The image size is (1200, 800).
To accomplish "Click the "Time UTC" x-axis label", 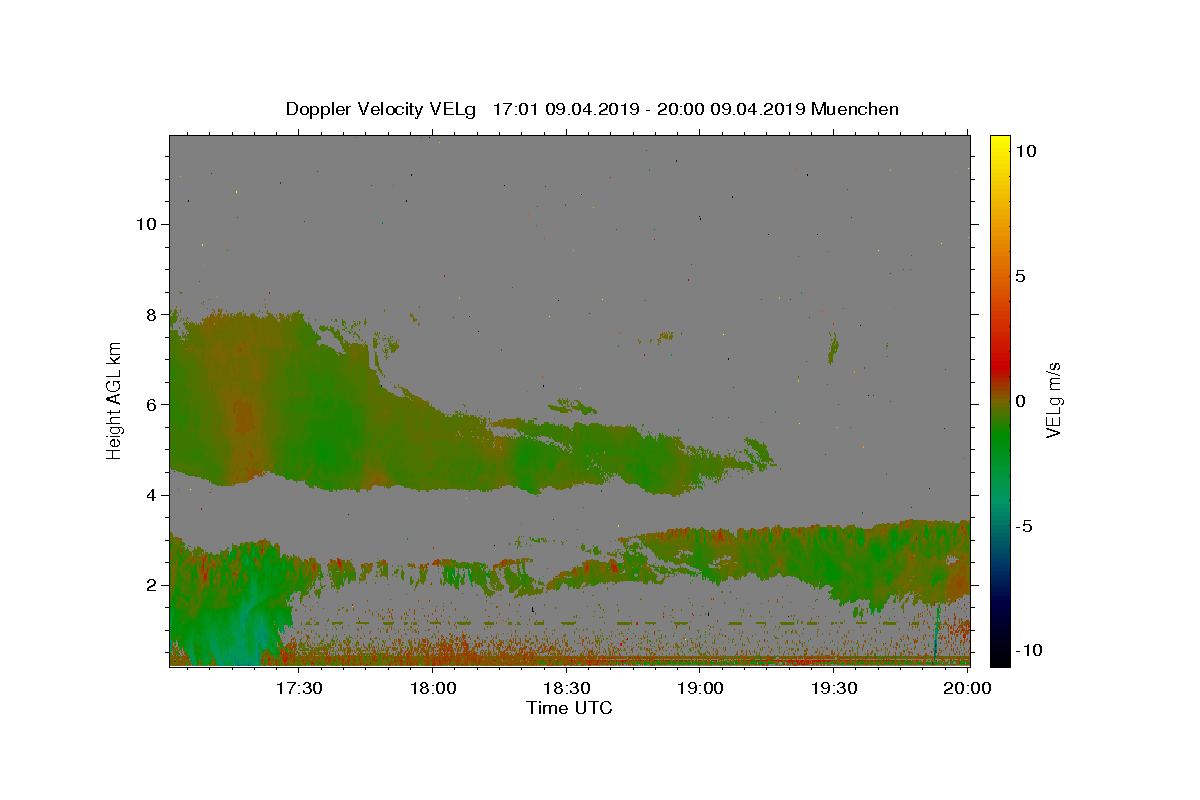I will coord(569,708).
